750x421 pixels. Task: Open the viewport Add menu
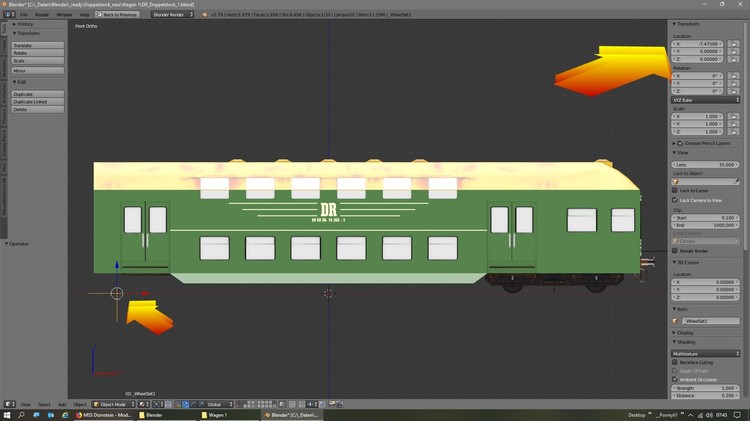coord(62,405)
